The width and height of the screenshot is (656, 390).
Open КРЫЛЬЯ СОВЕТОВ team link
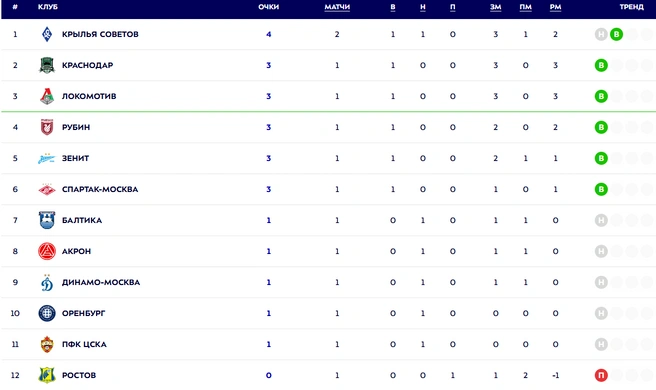click(100, 34)
